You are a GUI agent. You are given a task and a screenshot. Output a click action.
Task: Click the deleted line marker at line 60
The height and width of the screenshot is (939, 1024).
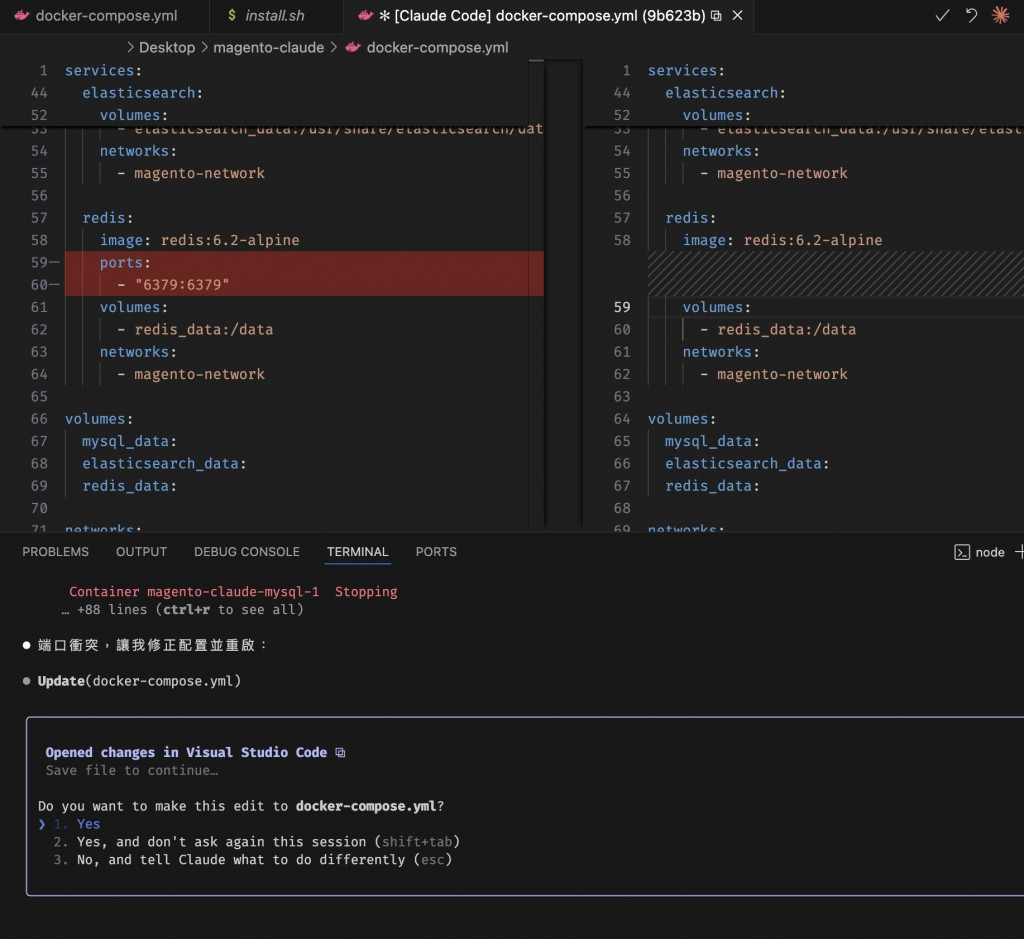(54, 285)
